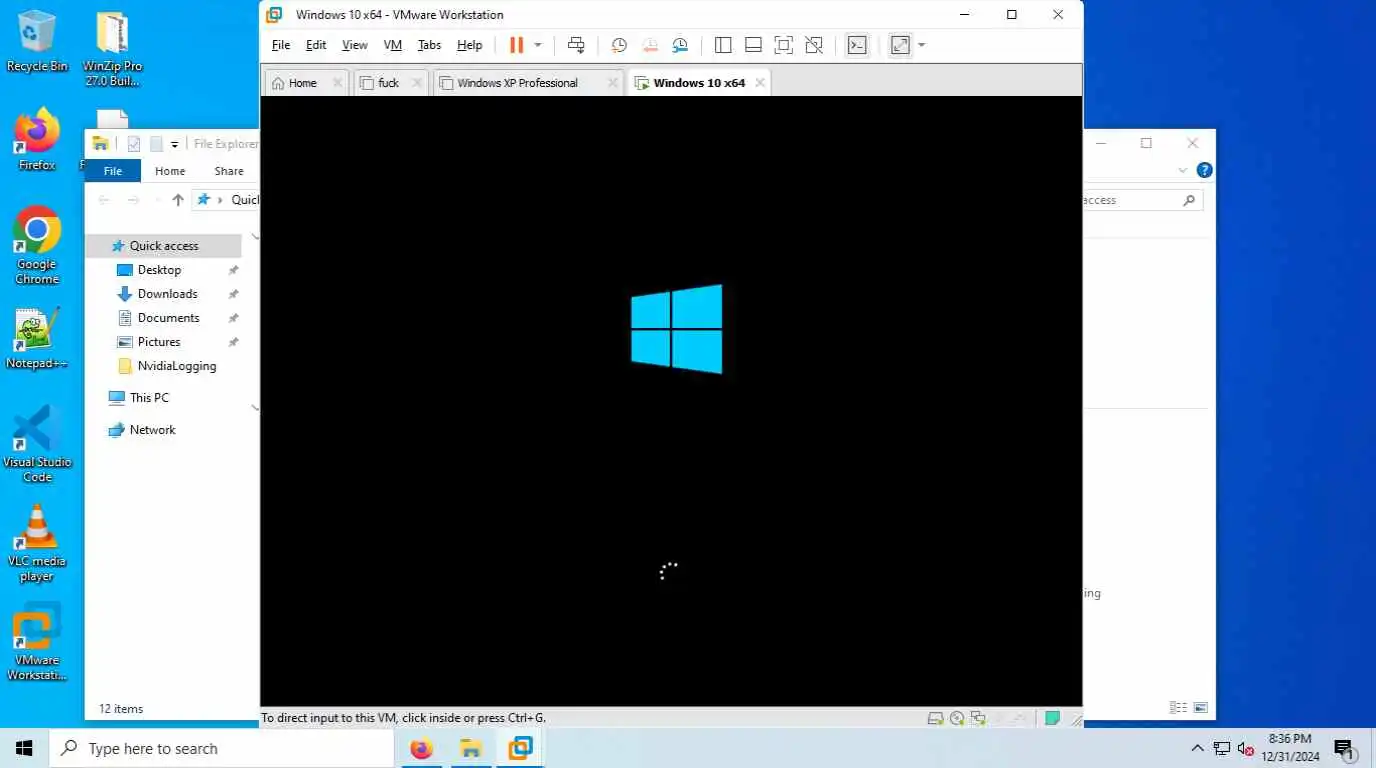
Task: Click the CD/DVD drive status icon
Action: pyautogui.click(x=957, y=718)
